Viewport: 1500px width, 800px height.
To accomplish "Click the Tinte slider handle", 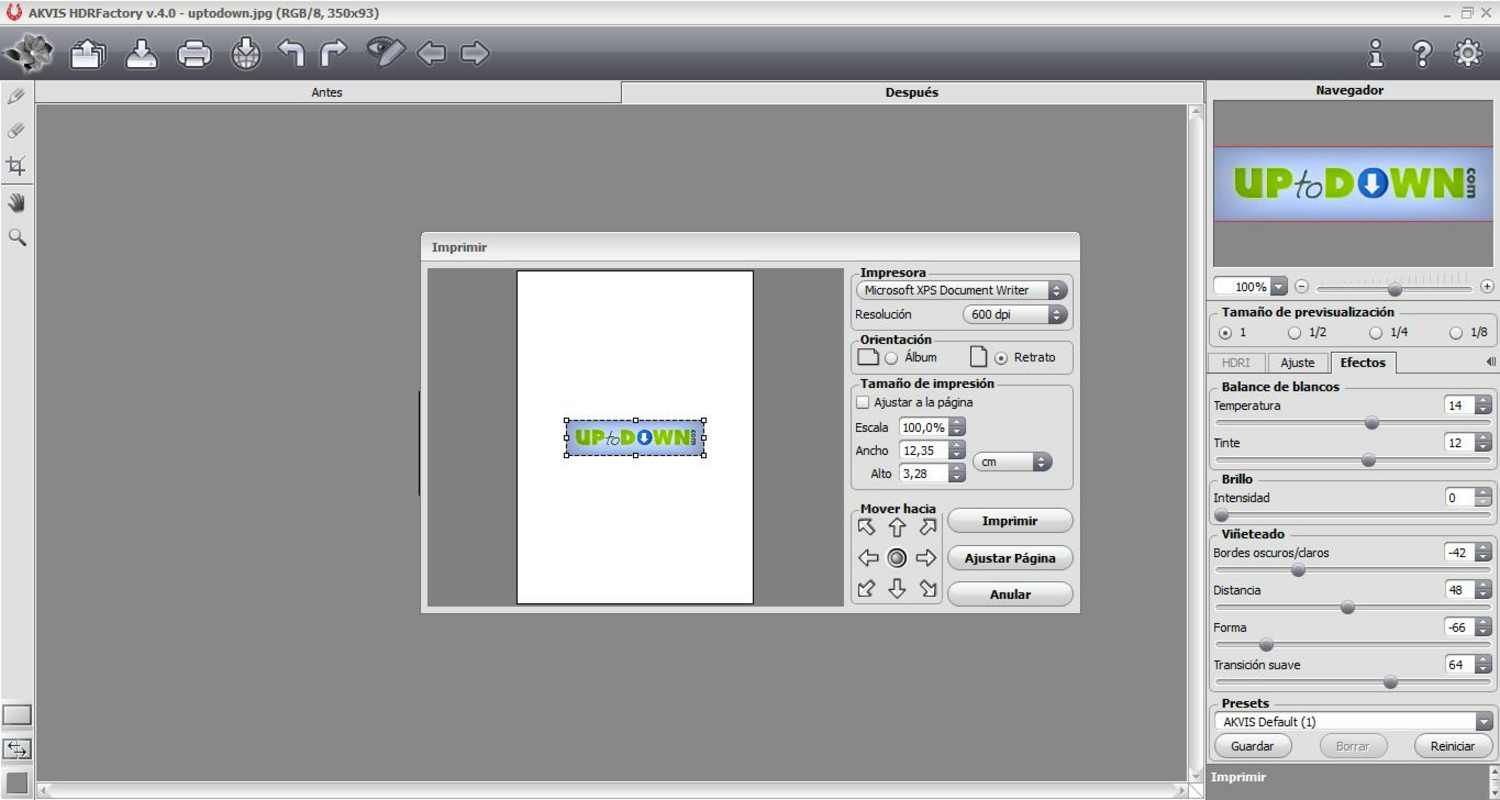I will click(x=1368, y=460).
